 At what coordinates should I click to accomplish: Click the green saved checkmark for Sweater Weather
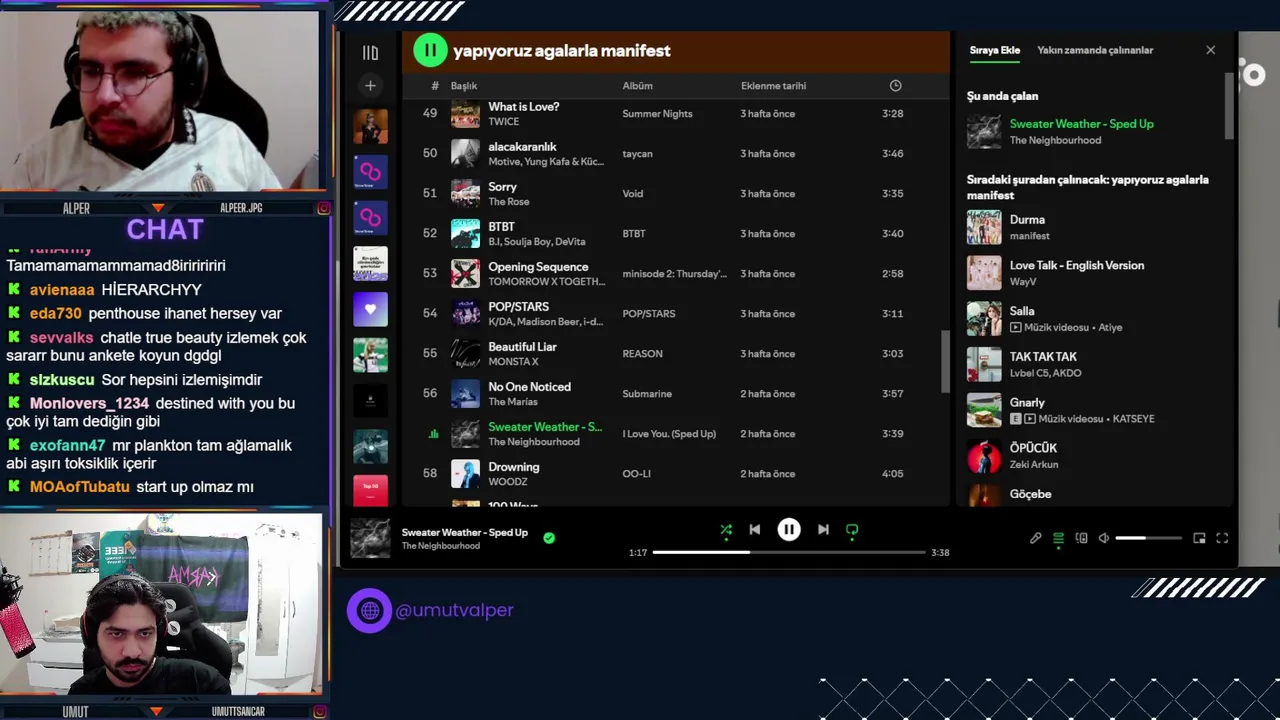click(549, 538)
